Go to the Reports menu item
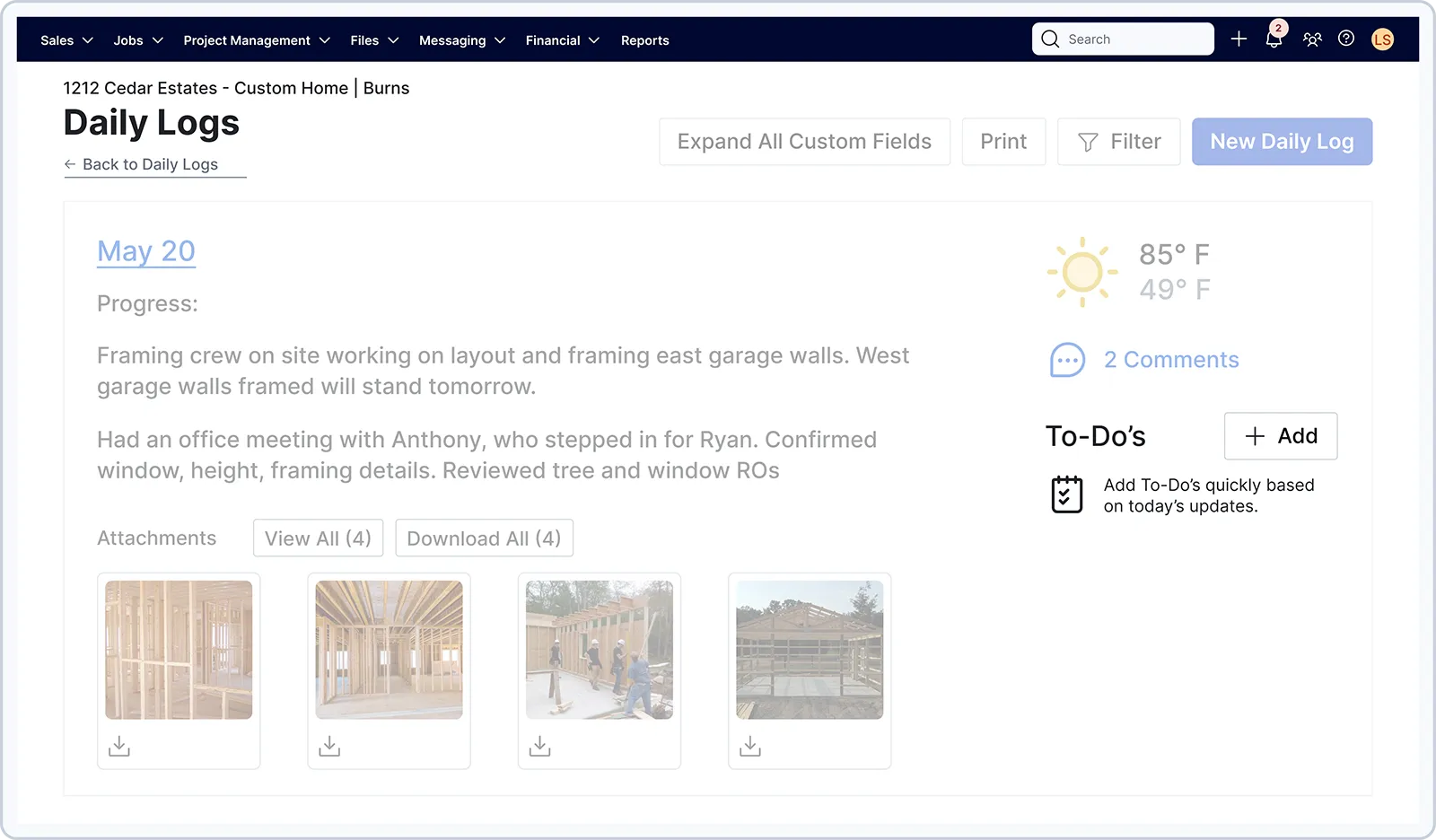The image size is (1436, 840). tap(644, 40)
